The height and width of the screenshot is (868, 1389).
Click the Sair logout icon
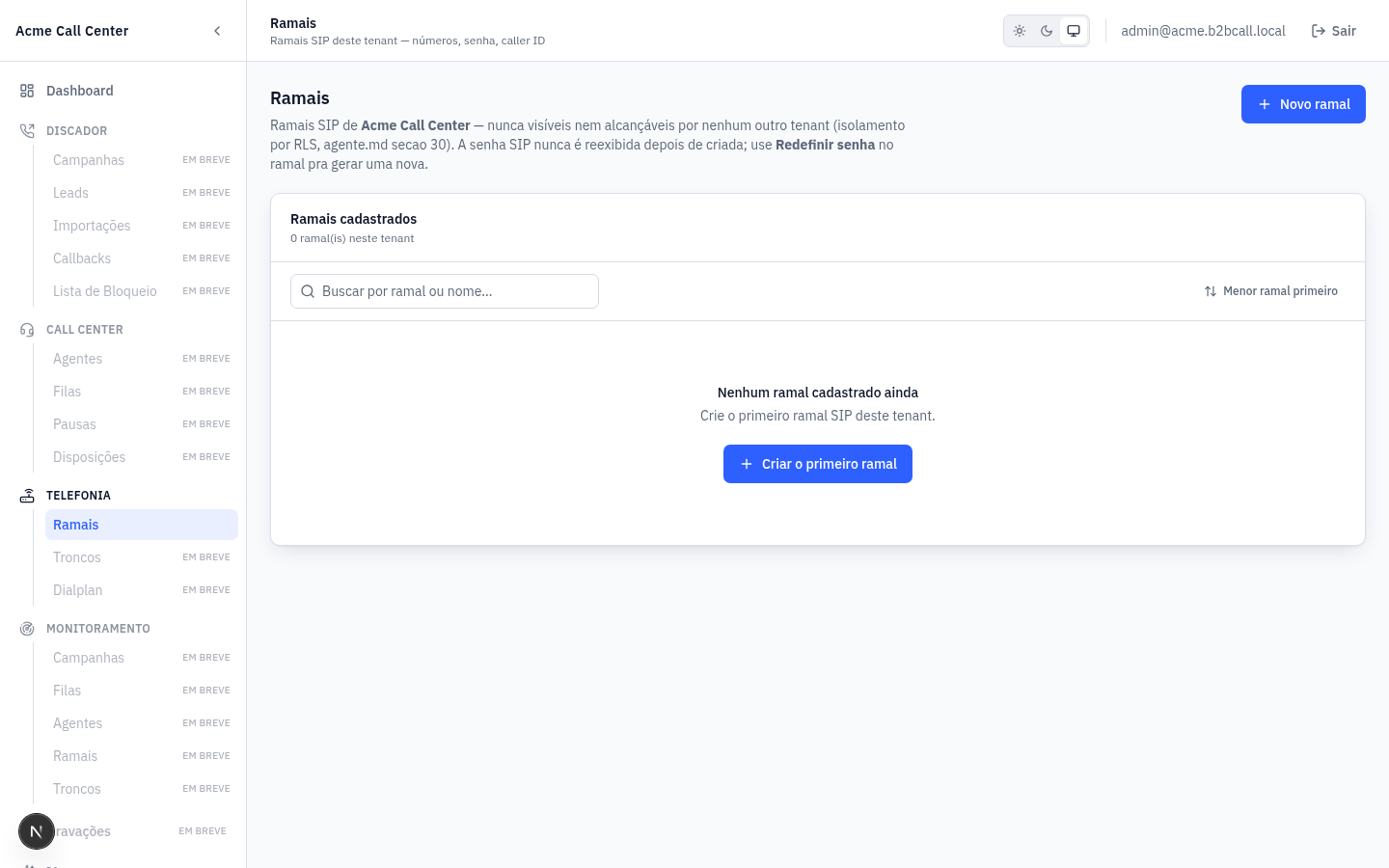coord(1319,31)
